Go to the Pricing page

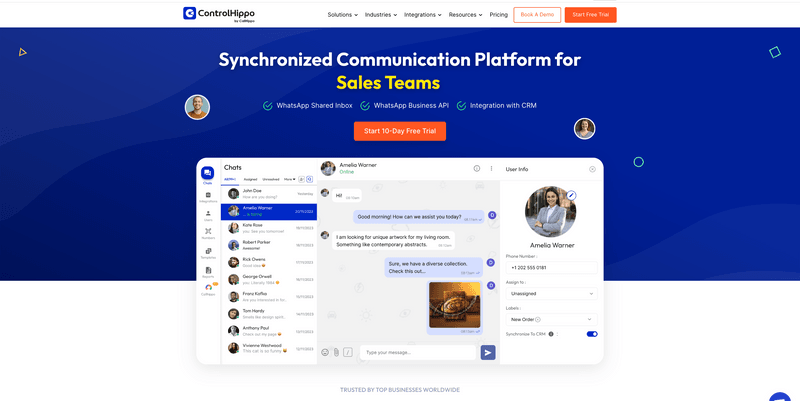[x=499, y=15]
